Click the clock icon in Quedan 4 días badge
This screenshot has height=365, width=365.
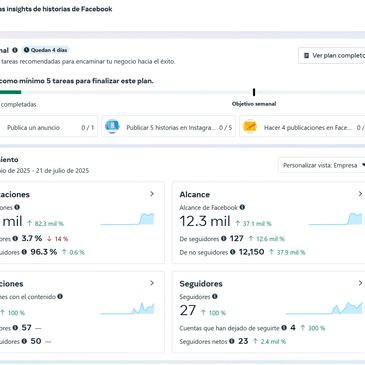point(26,50)
